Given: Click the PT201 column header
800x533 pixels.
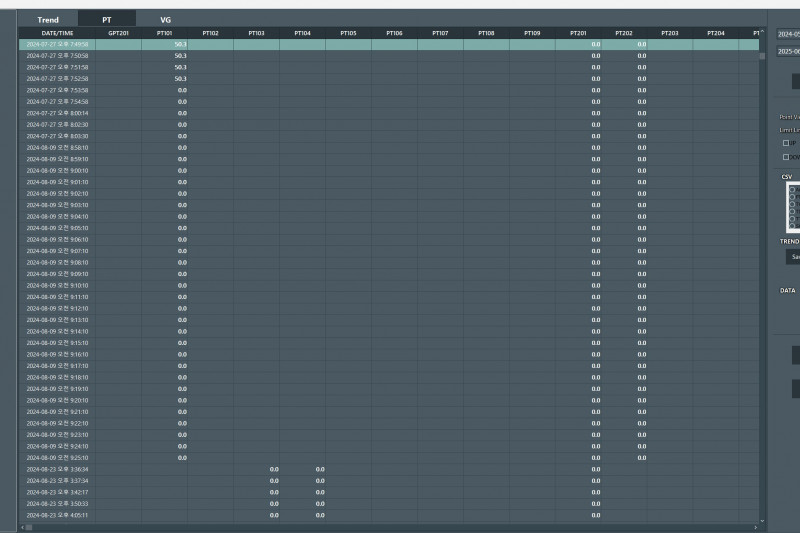Looking at the screenshot, I should pos(578,33).
